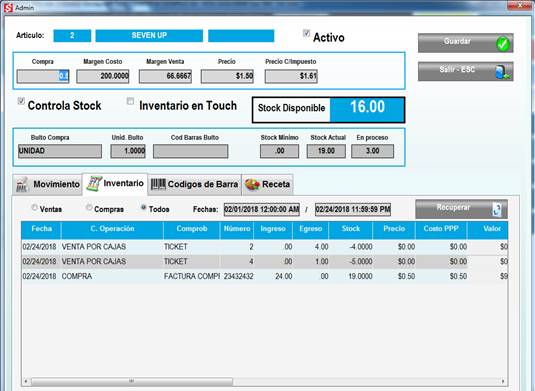The width and height of the screenshot is (535, 391).
Task: Click the right arrow of the horizontal scrollbar
Action: [x=503, y=381]
